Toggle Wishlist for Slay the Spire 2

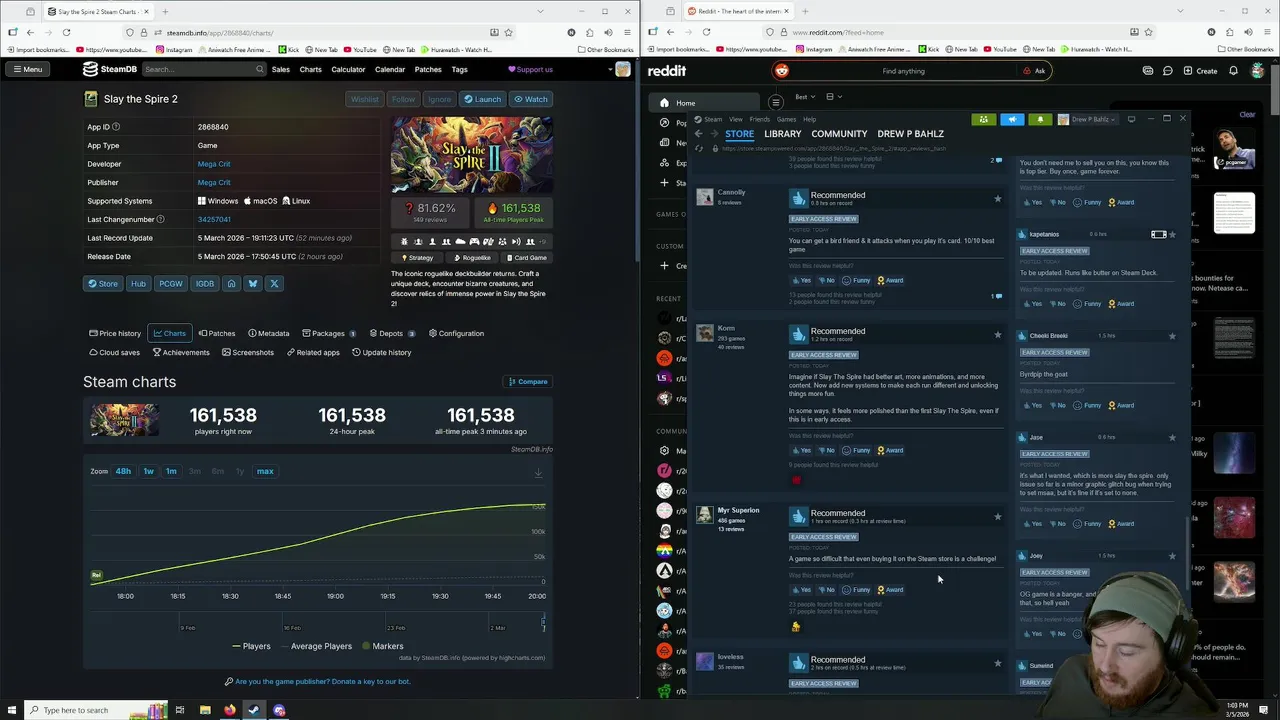pyautogui.click(x=365, y=99)
